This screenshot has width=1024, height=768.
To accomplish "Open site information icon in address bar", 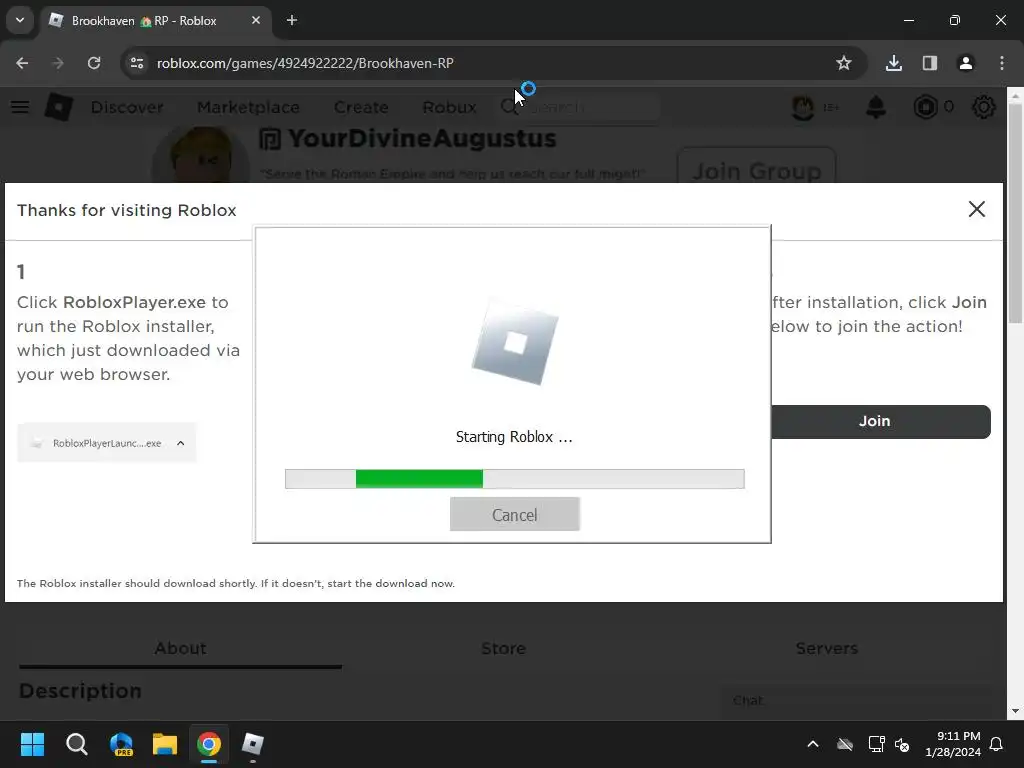I will coord(137,63).
